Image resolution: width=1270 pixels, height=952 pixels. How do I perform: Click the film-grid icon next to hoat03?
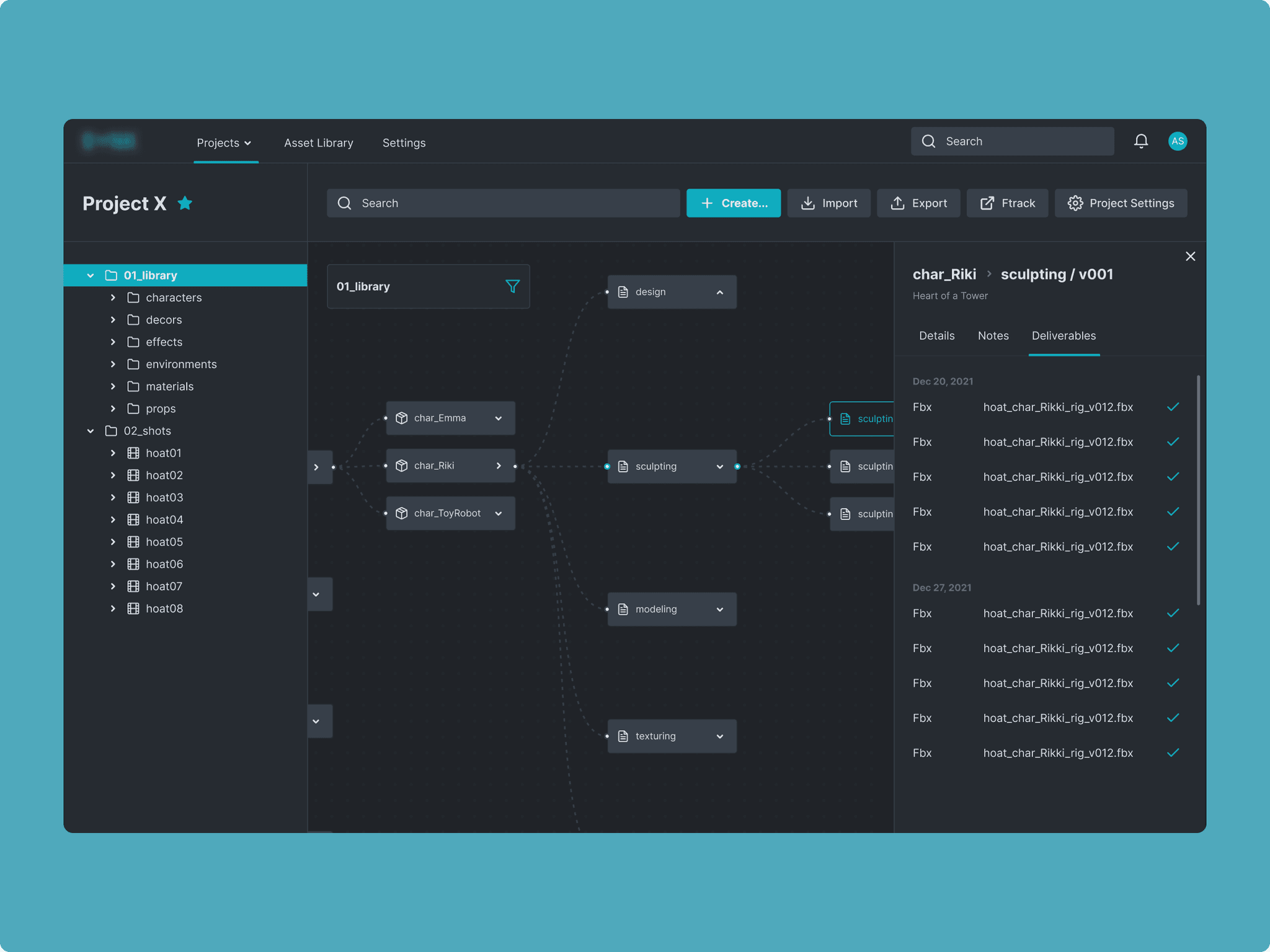click(x=133, y=498)
